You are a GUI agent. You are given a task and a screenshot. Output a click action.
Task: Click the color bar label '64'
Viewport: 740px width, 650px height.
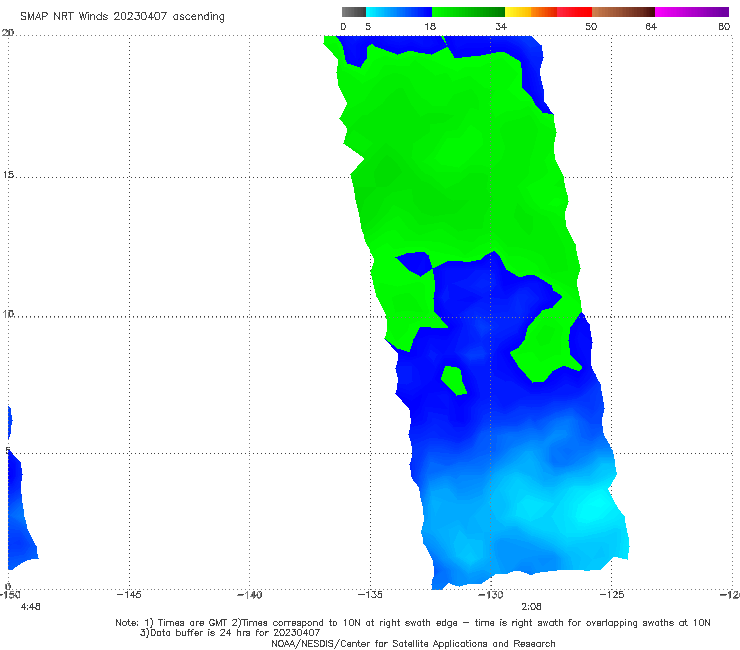651,27
